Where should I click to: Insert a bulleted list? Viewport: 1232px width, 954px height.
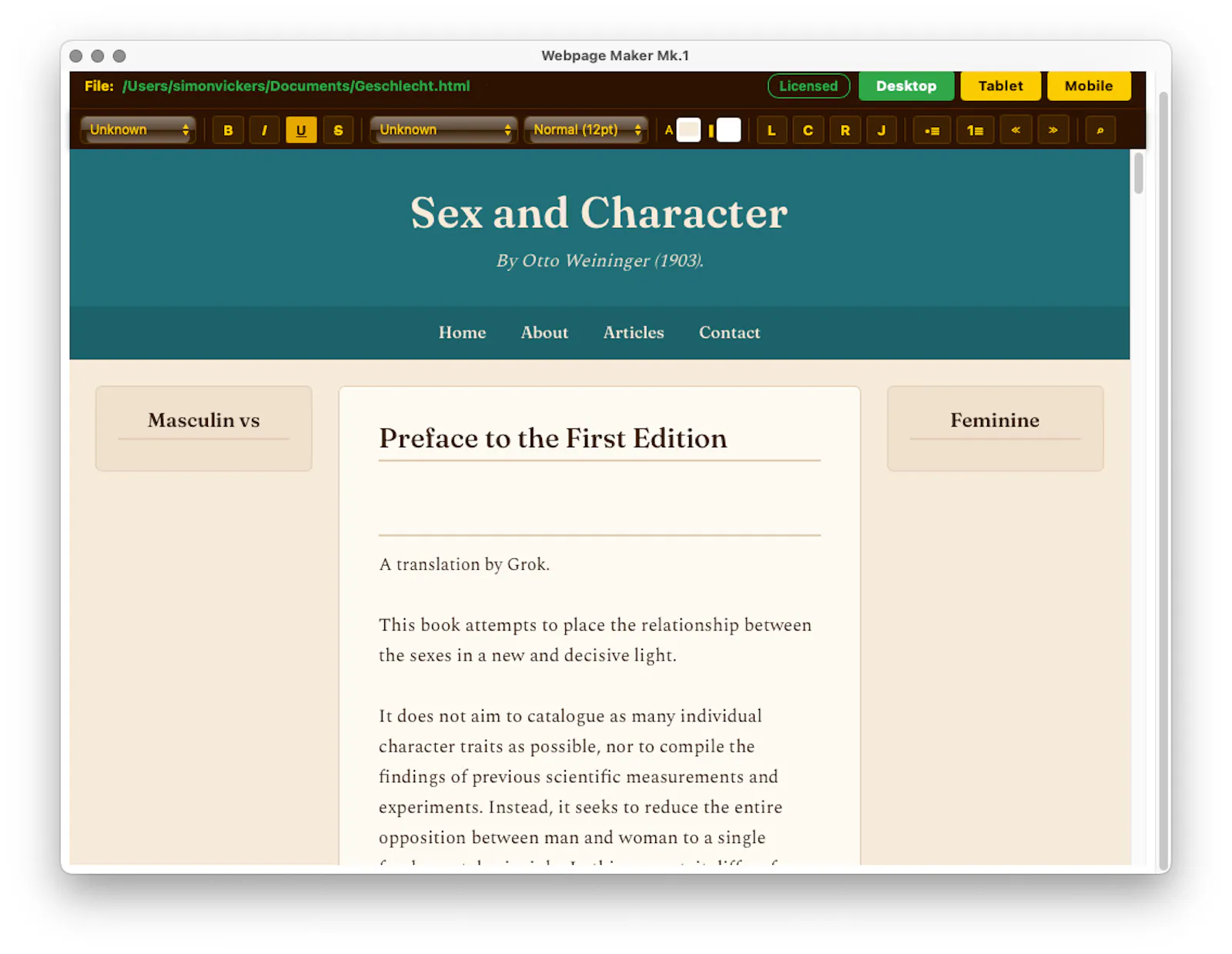coord(932,130)
